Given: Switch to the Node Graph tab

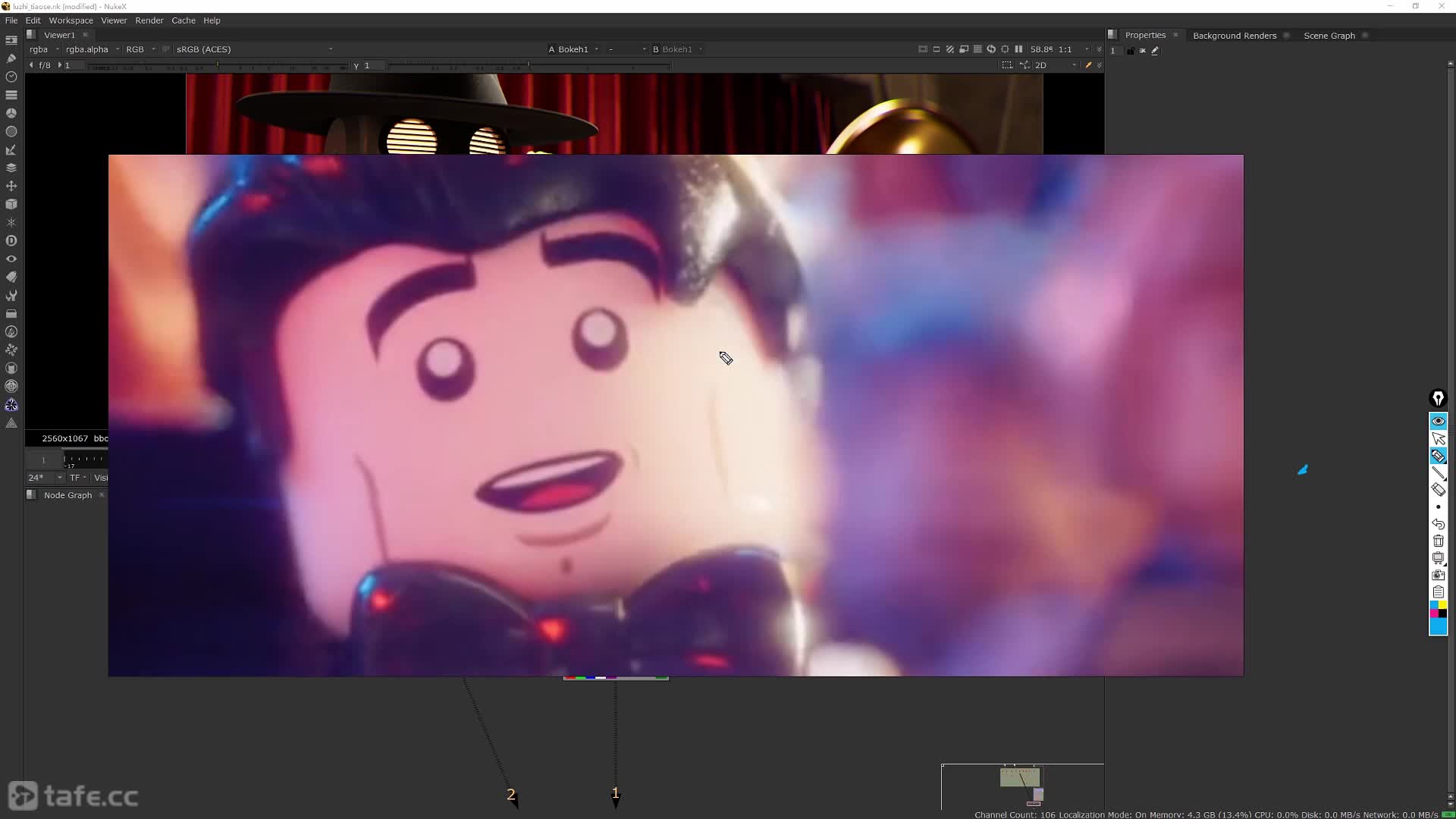Looking at the screenshot, I should click(x=67, y=495).
